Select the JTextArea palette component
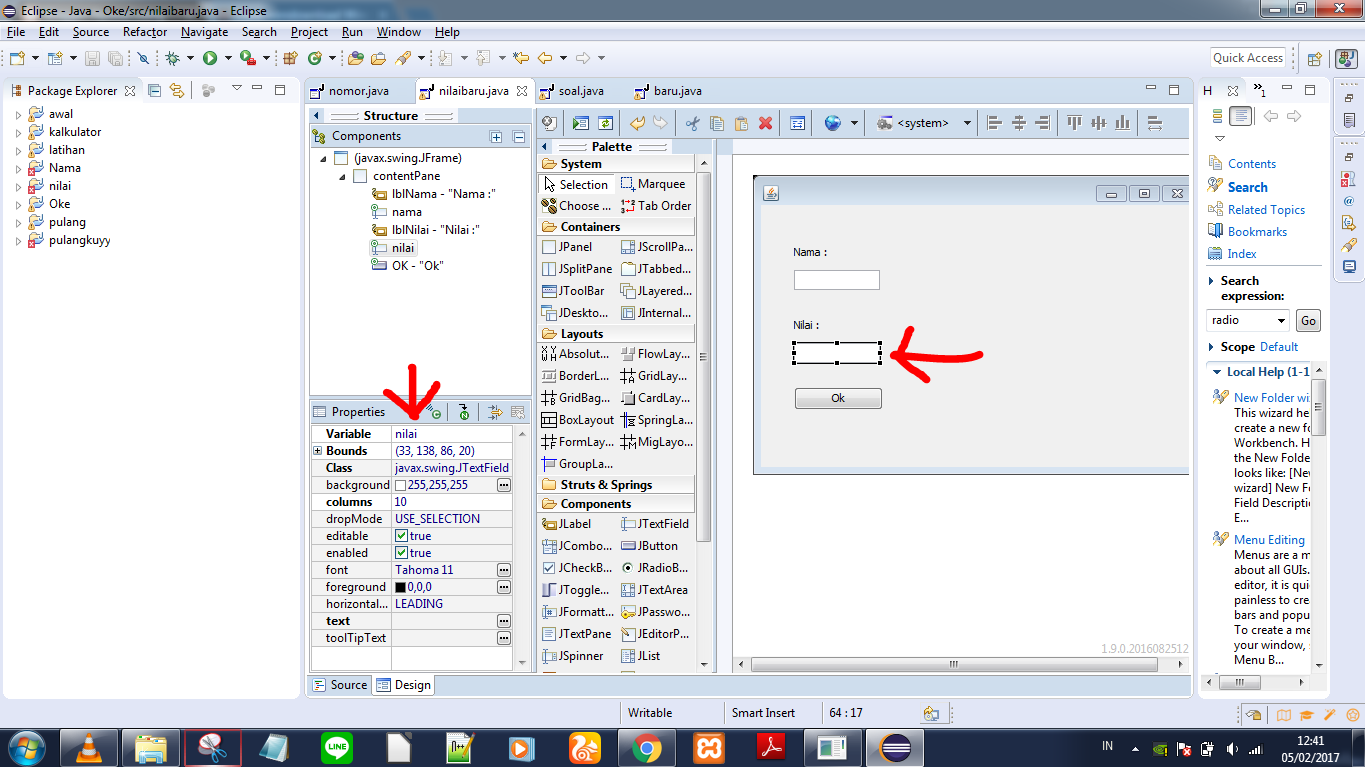 point(655,590)
